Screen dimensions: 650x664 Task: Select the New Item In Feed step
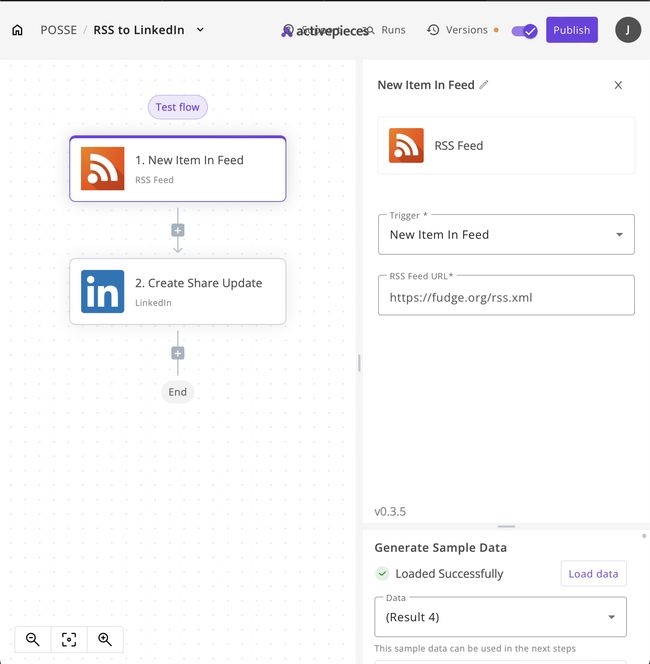[178, 169]
